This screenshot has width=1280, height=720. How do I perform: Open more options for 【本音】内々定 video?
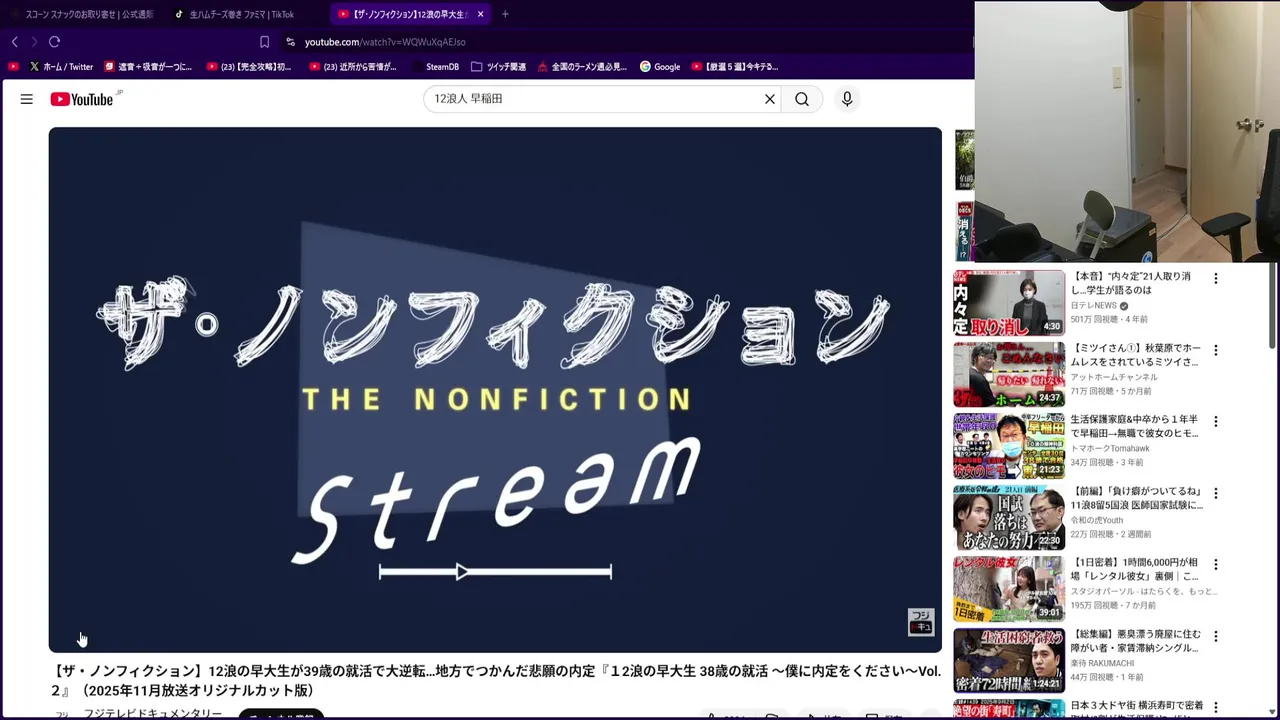(x=1216, y=279)
